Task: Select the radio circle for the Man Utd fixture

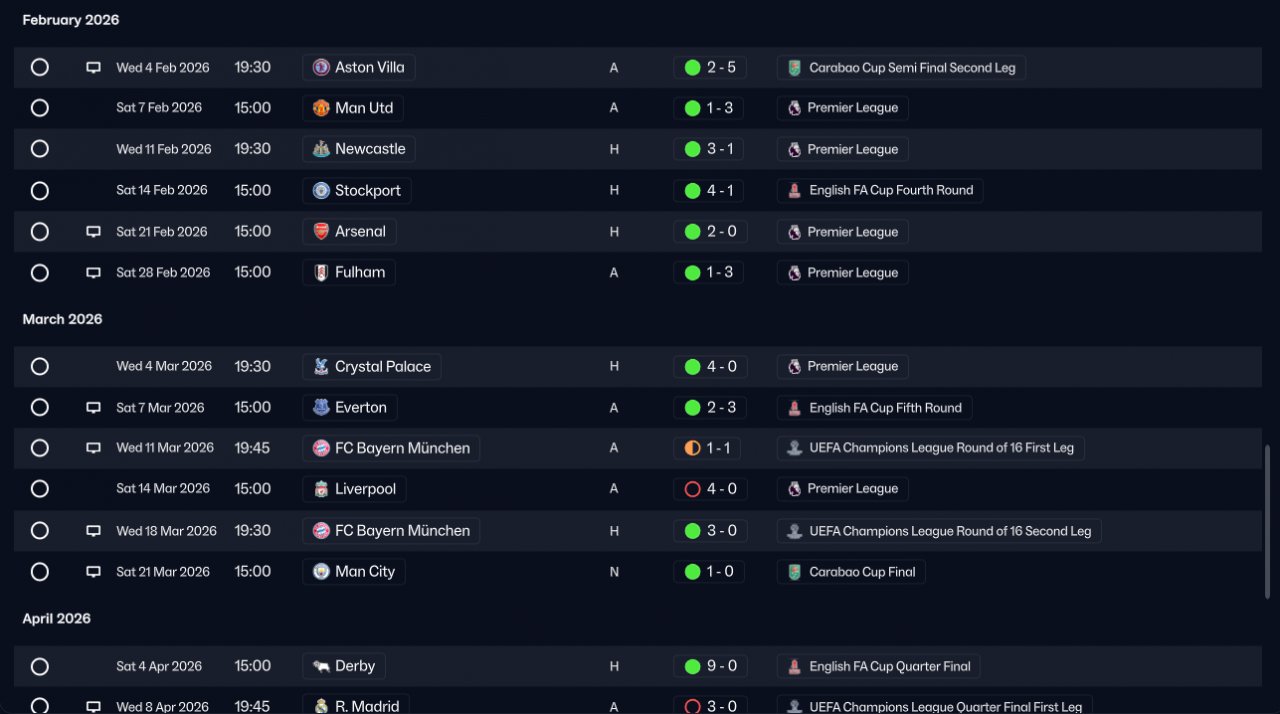Action: click(40, 108)
